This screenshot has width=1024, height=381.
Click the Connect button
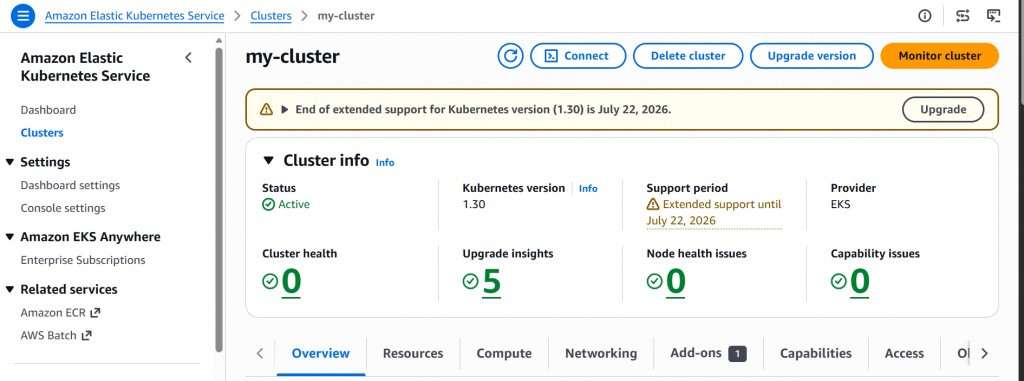[578, 56]
